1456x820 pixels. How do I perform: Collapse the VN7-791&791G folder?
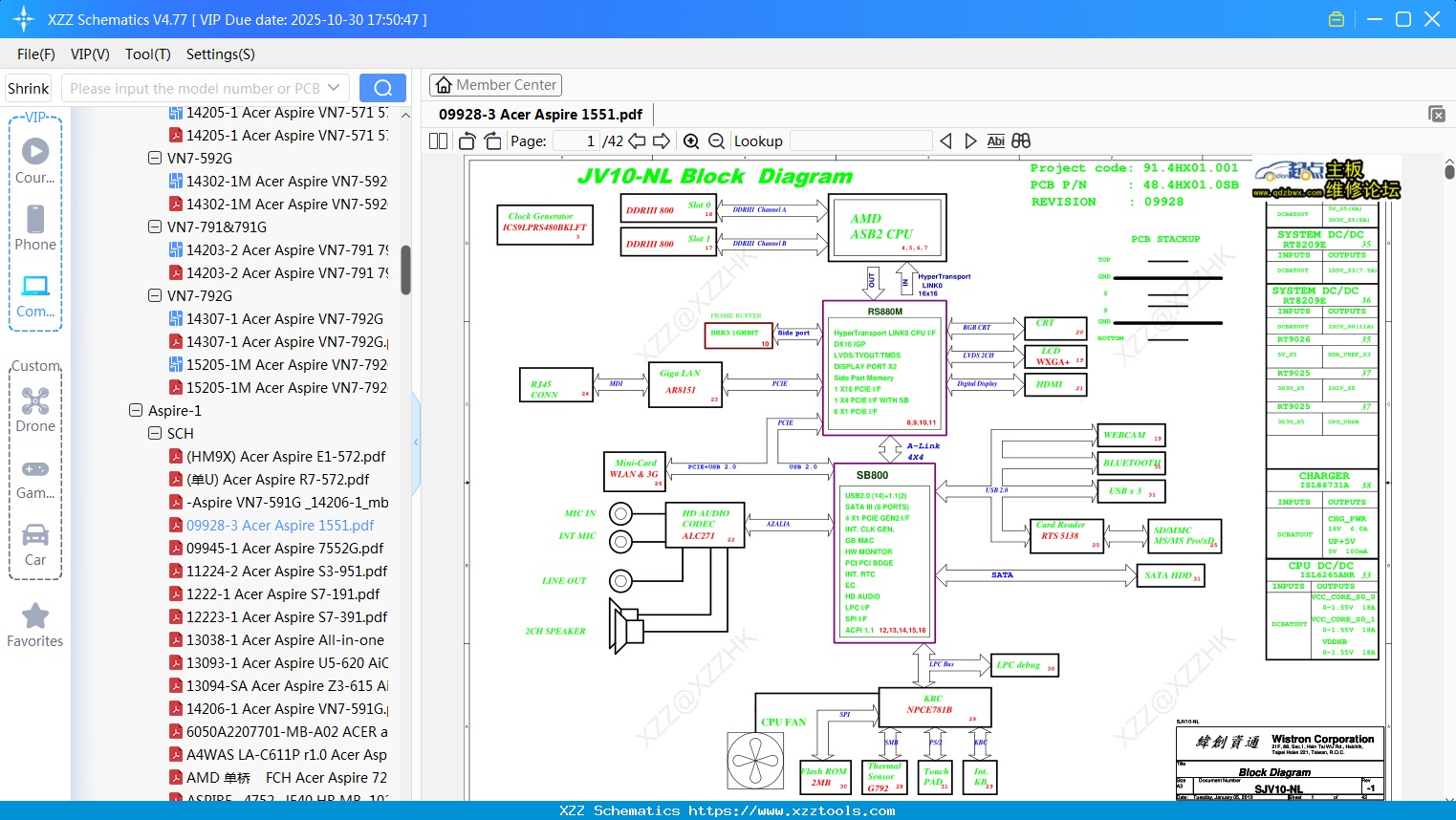155,227
